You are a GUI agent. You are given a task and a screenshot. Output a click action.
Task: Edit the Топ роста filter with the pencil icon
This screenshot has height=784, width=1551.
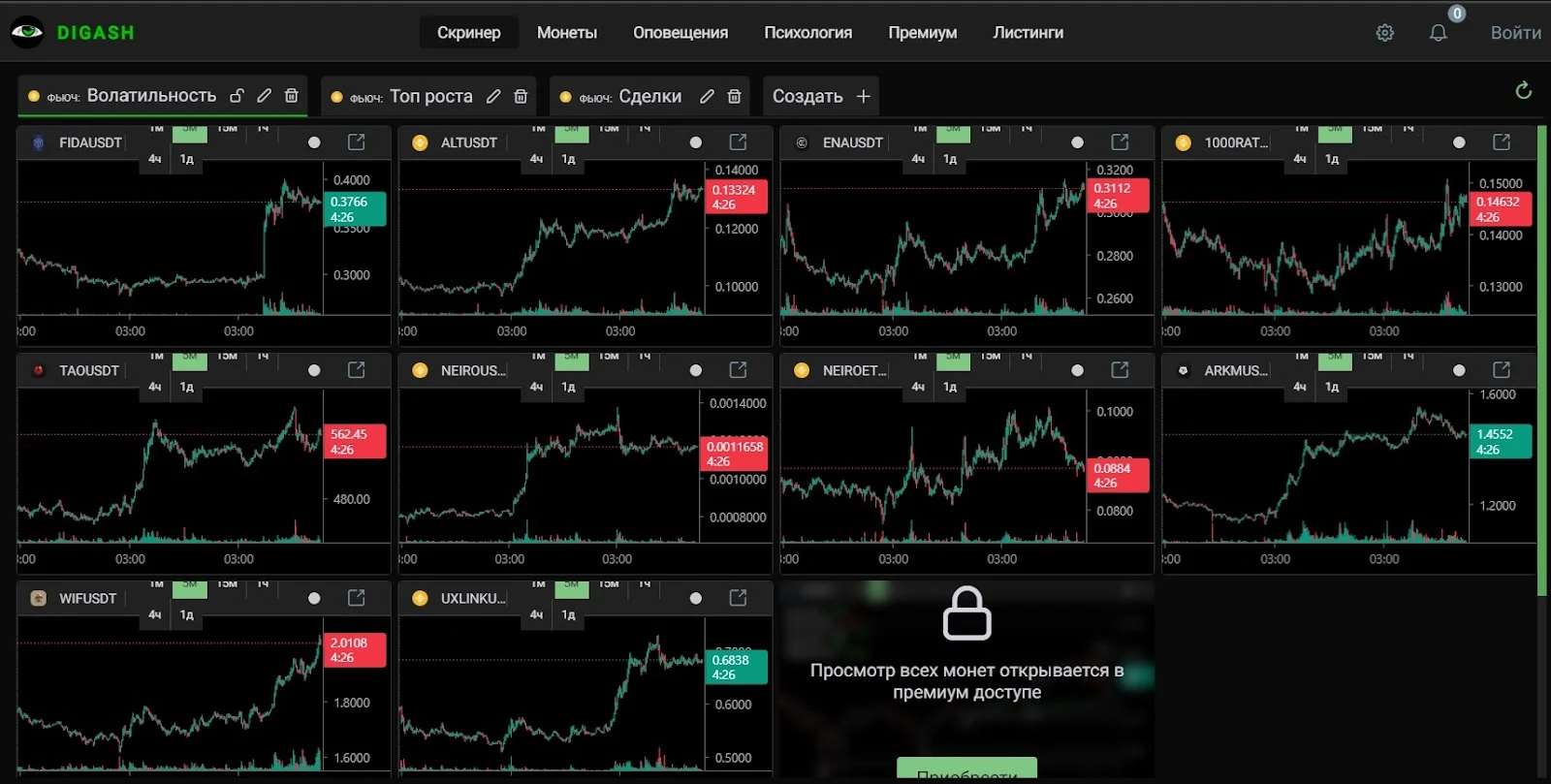(x=493, y=96)
